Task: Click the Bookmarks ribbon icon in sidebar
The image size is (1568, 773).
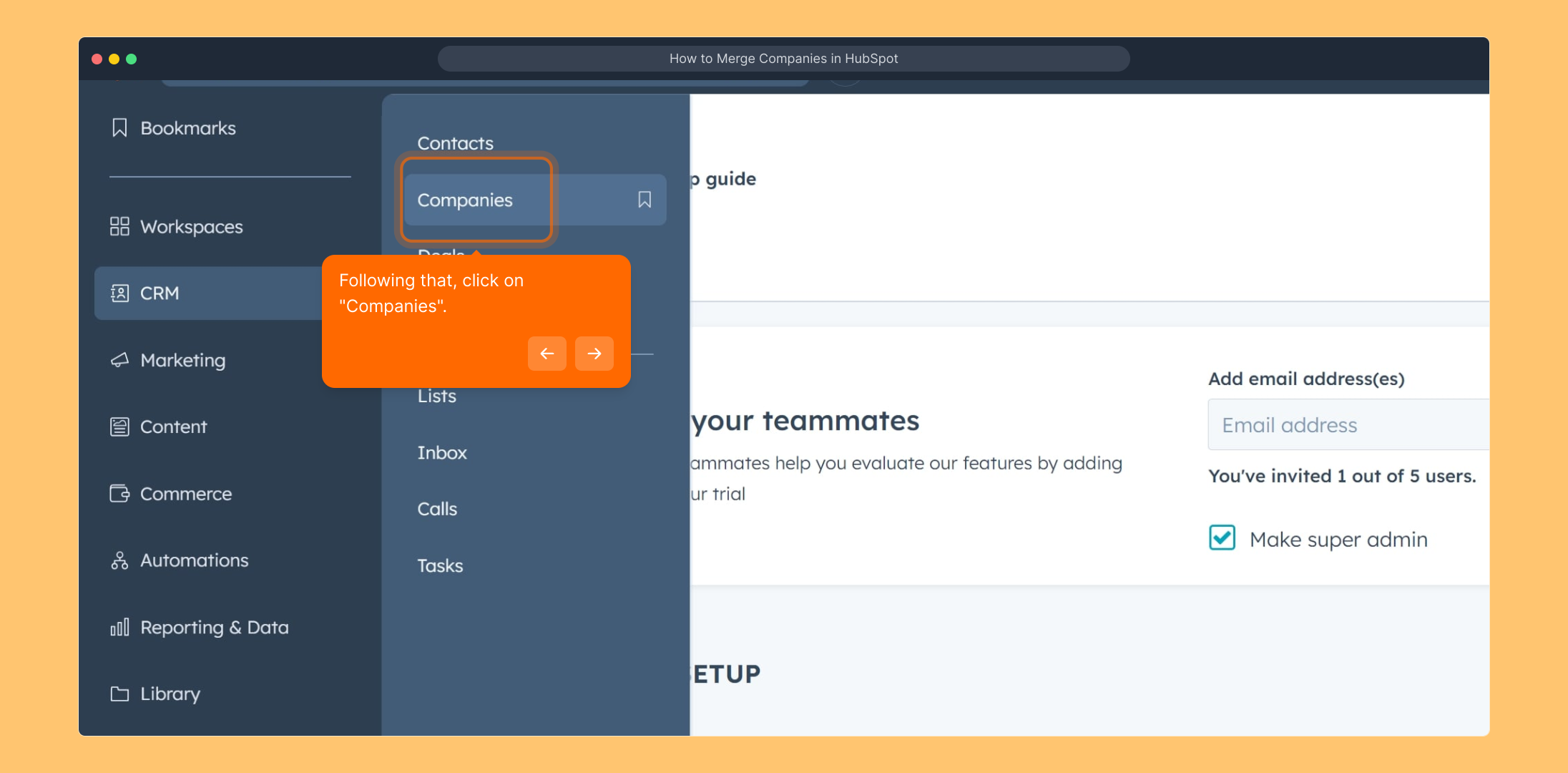Action: pyautogui.click(x=119, y=128)
